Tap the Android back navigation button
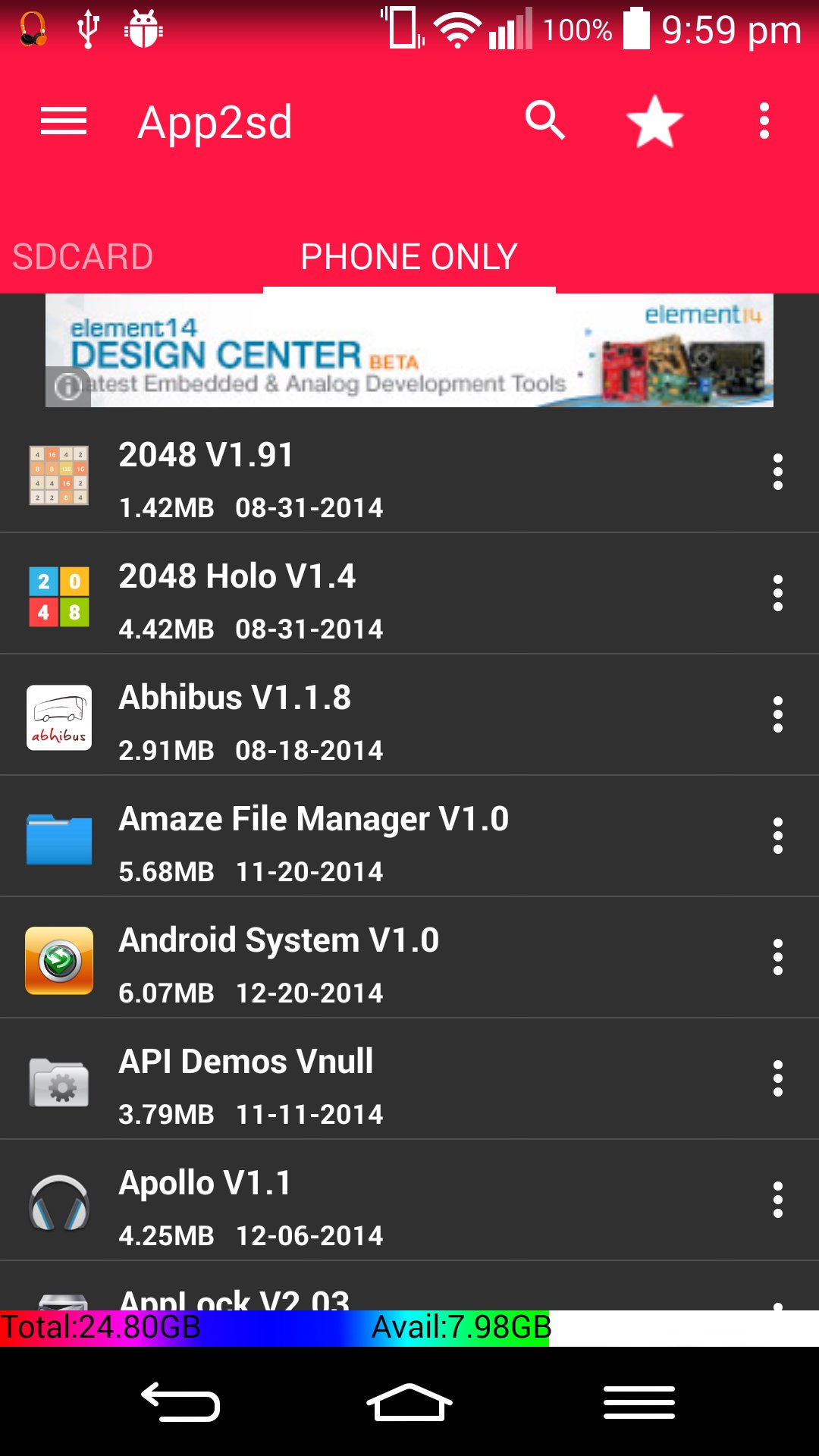The image size is (819, 1456). (x=180, y=1401)
